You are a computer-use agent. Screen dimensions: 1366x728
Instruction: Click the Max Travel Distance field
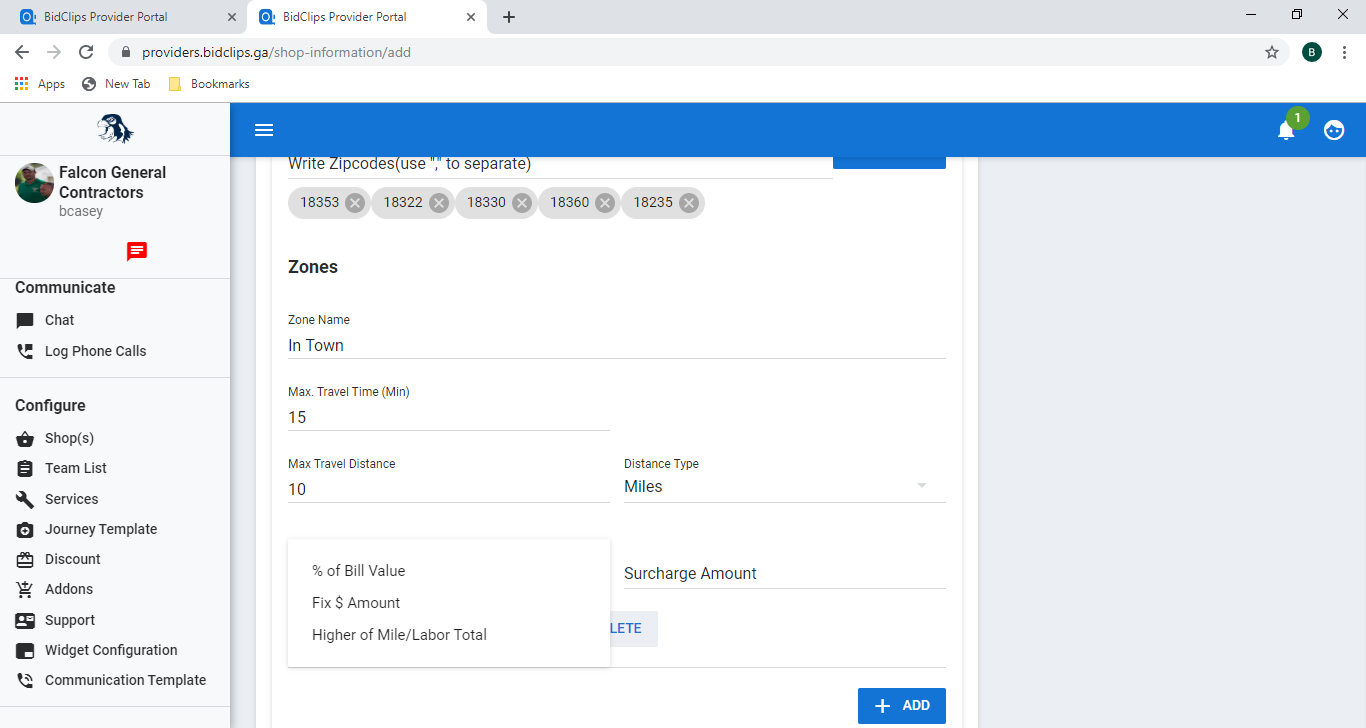point(448,489)
